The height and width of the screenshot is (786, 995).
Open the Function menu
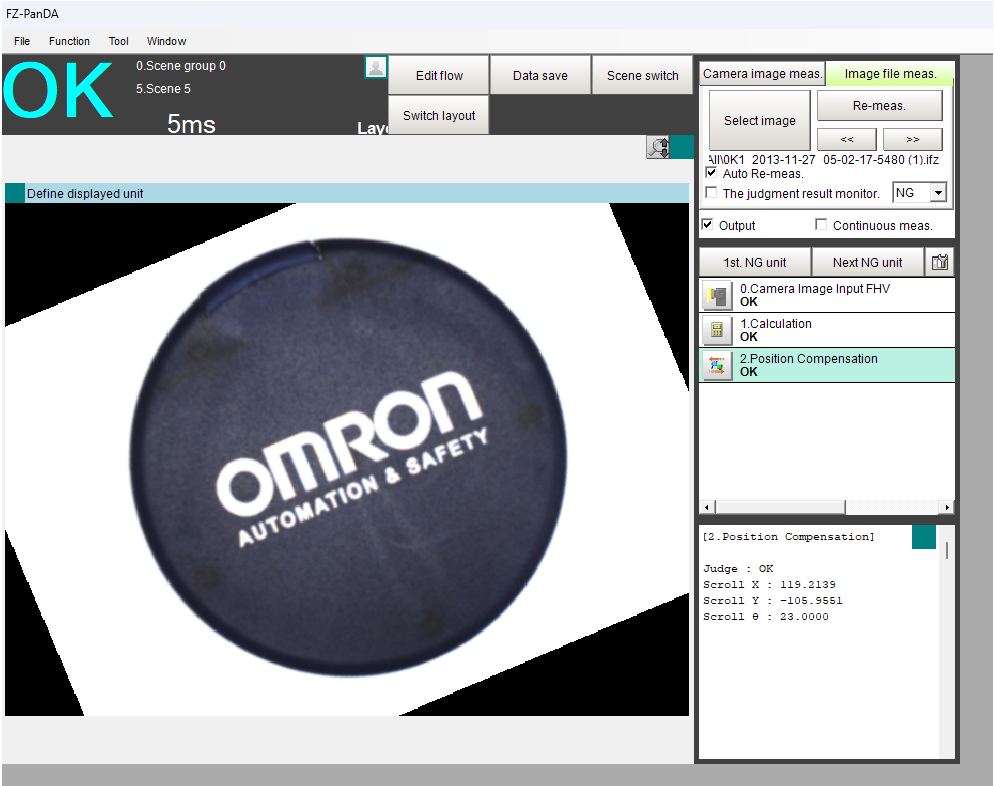(x=69, y=41)
